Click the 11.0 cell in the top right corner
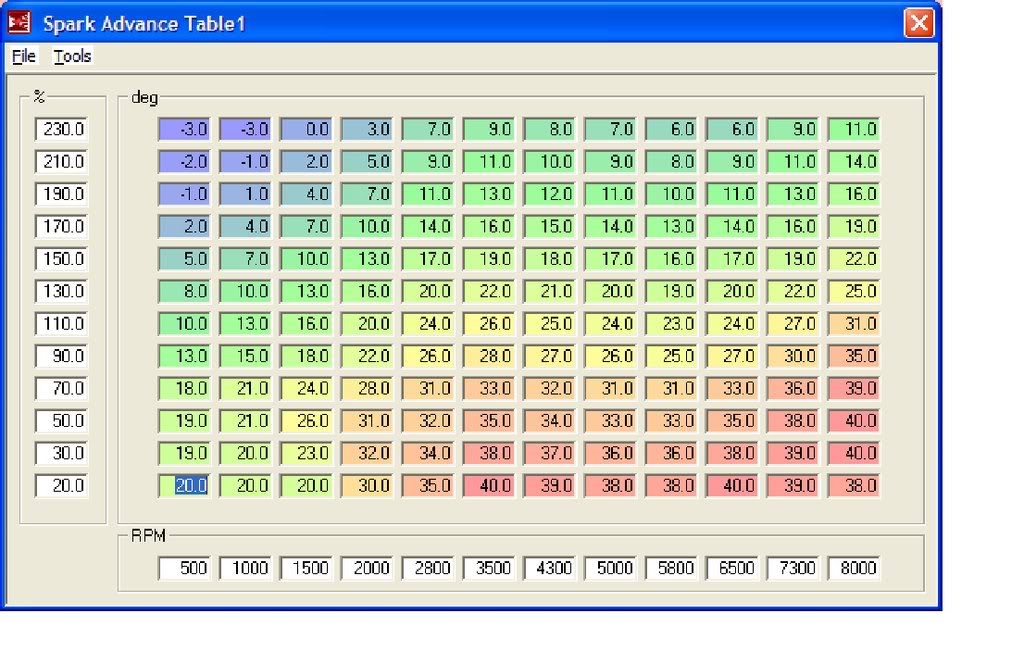Screen dimensions: 1024x651 (x=854, y=129)
